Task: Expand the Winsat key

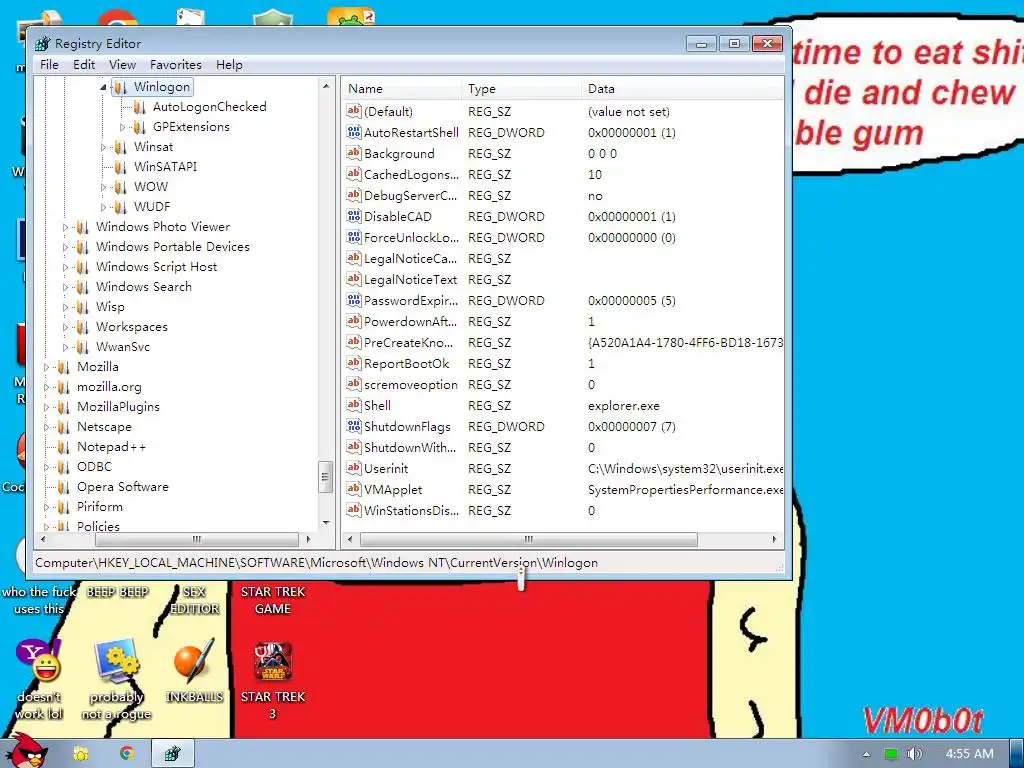Action: click(x=103, y=147)
